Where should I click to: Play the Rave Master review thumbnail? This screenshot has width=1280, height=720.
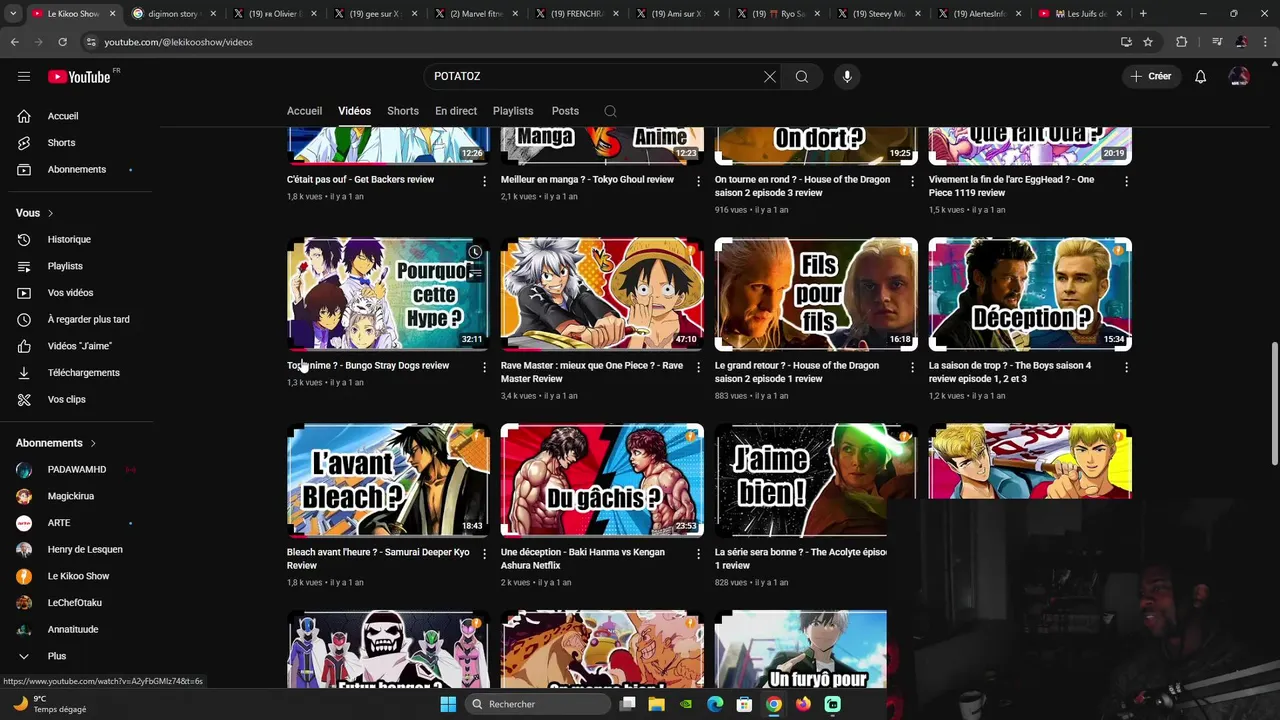602,294
